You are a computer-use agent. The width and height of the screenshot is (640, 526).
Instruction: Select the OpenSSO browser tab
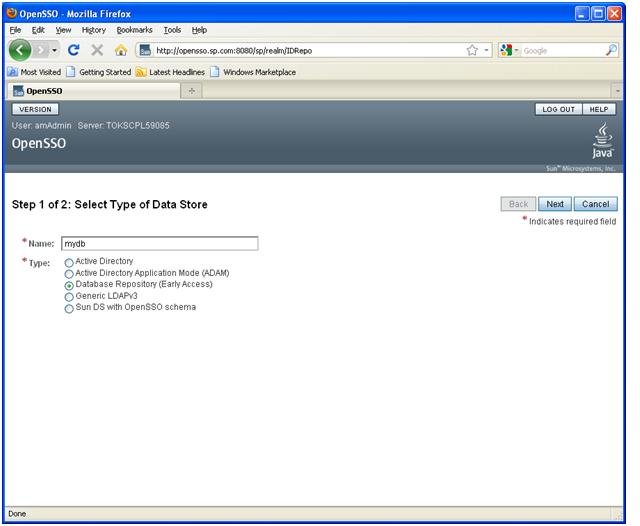pyautogui.click(x=94, y=91)
